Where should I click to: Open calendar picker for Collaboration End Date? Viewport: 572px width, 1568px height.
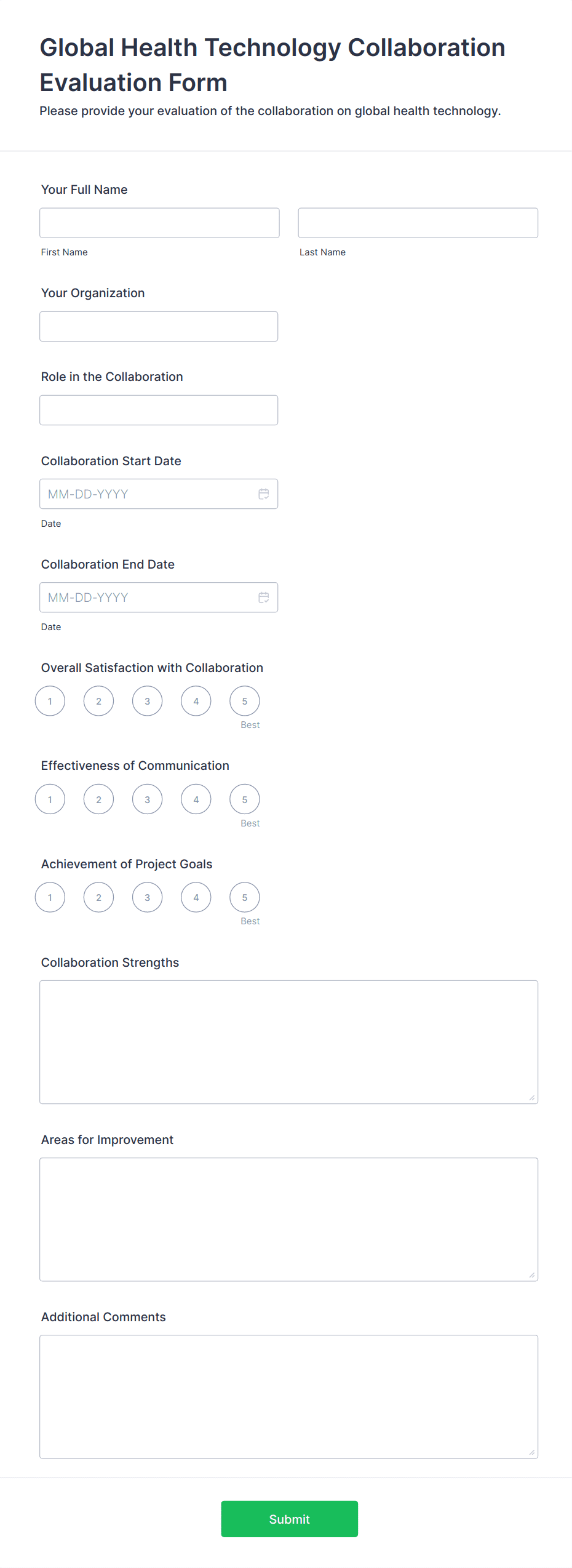click(264, 598)
